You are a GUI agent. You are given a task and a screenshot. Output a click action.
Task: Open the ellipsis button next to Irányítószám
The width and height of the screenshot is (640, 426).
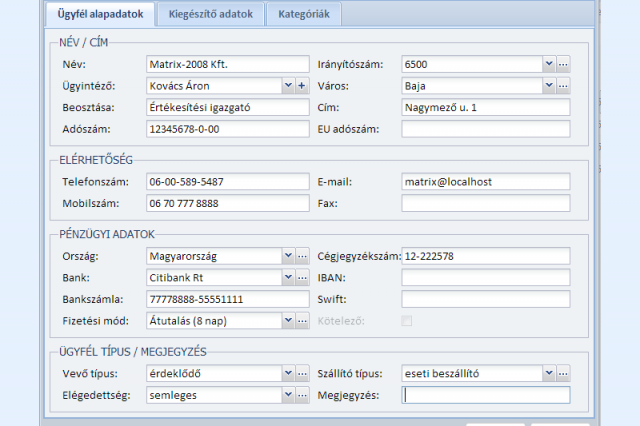563,65
